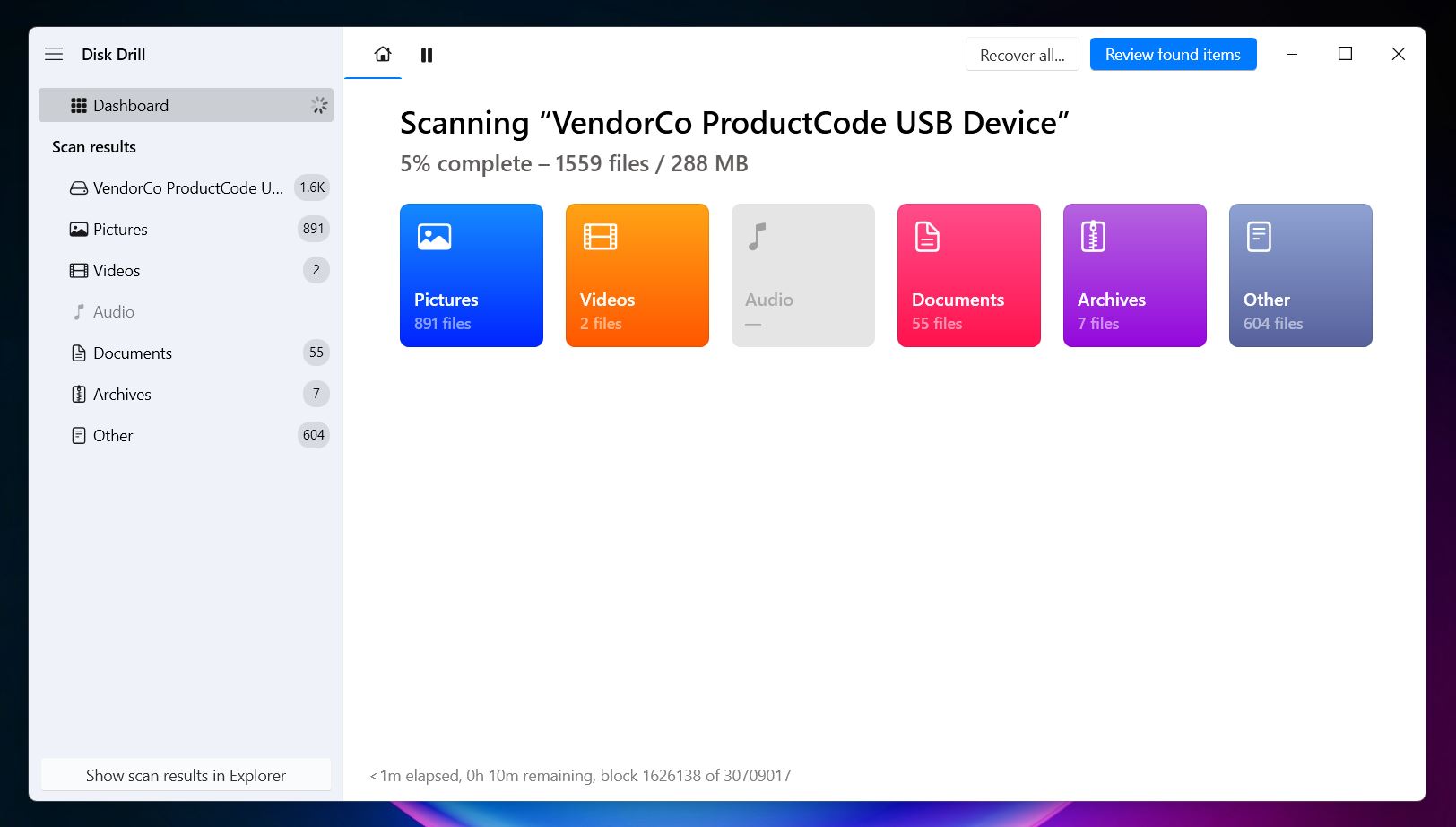The width and height of the screenshot is (1456, 827).
Task: Open the Videos 2 files card
Action: click(x=637, y=275)
